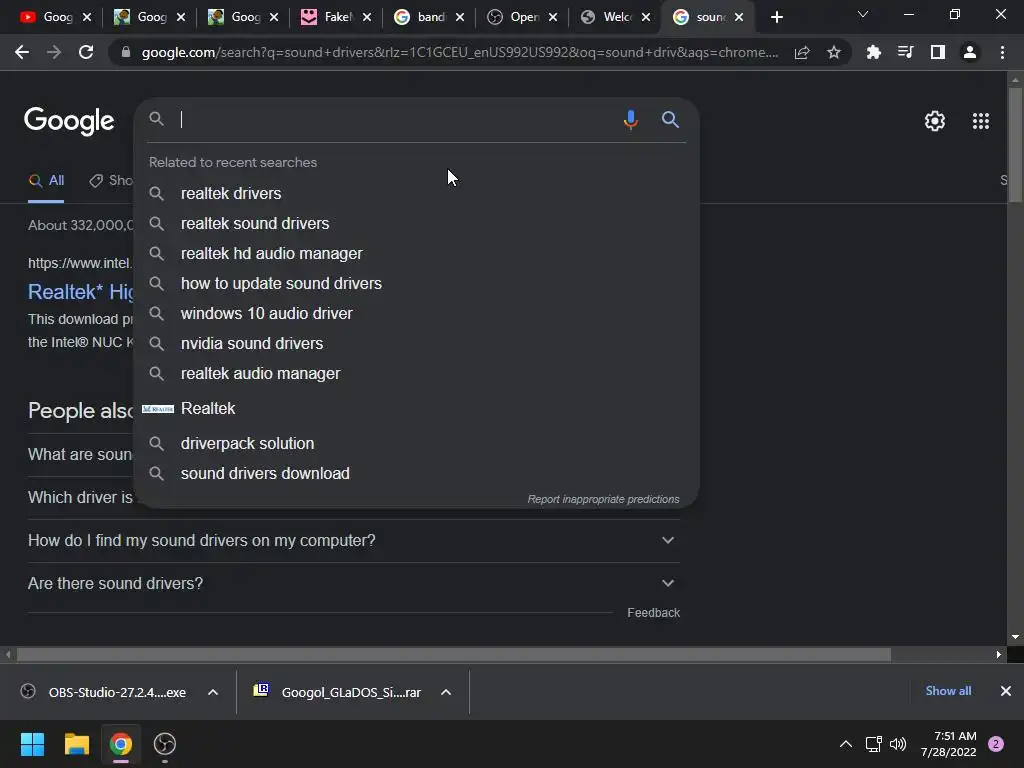
Task: Click the vertical page scrollbar
Action: pos(1015,144)
